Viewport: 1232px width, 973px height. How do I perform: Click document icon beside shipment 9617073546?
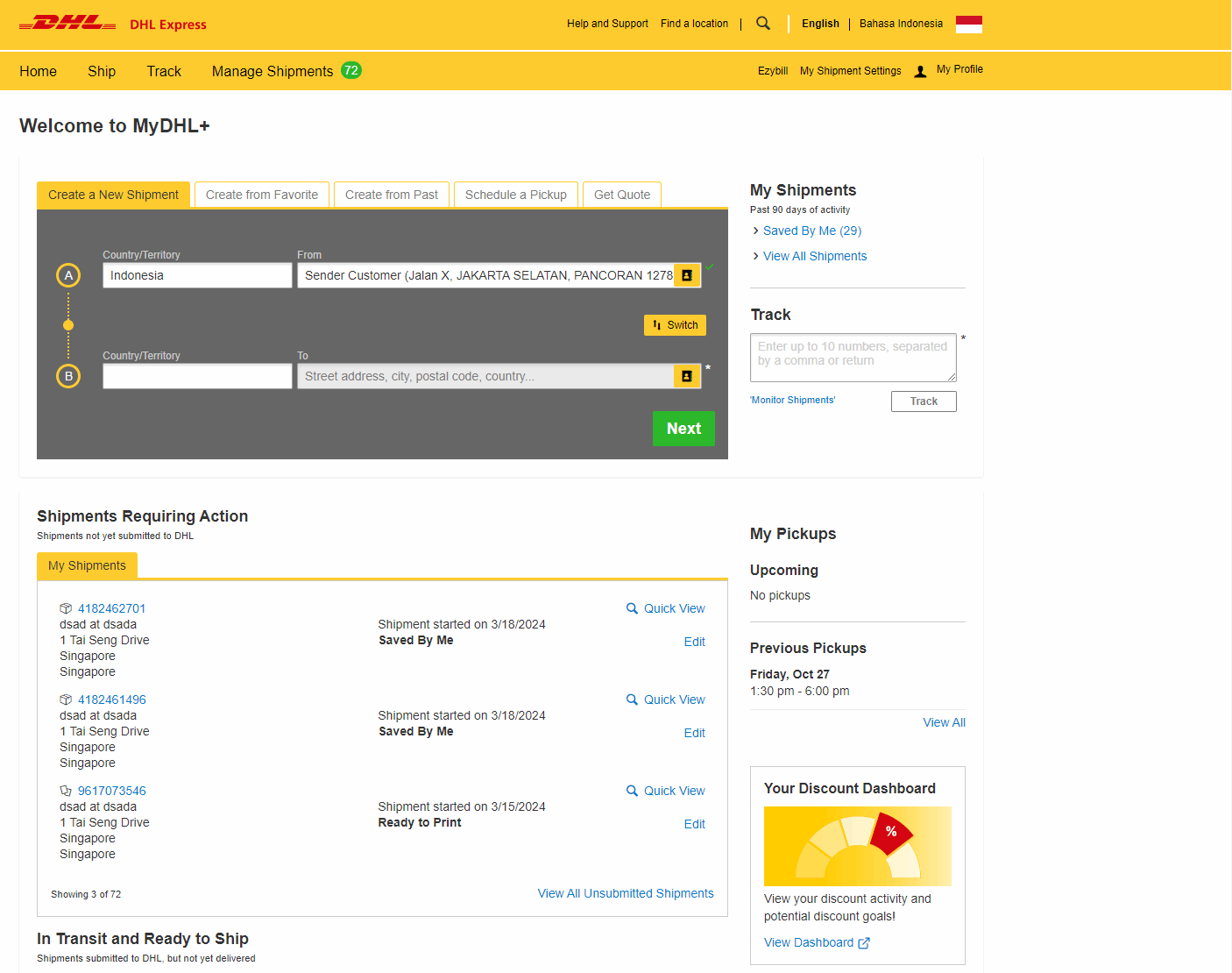[66, 791]
